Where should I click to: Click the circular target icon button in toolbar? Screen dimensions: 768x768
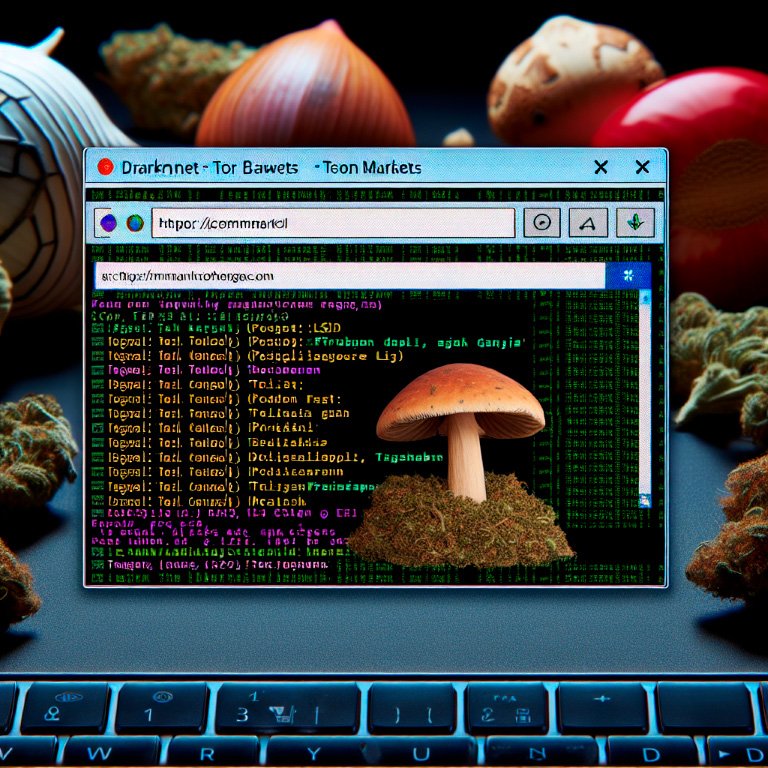click(542, 223)
